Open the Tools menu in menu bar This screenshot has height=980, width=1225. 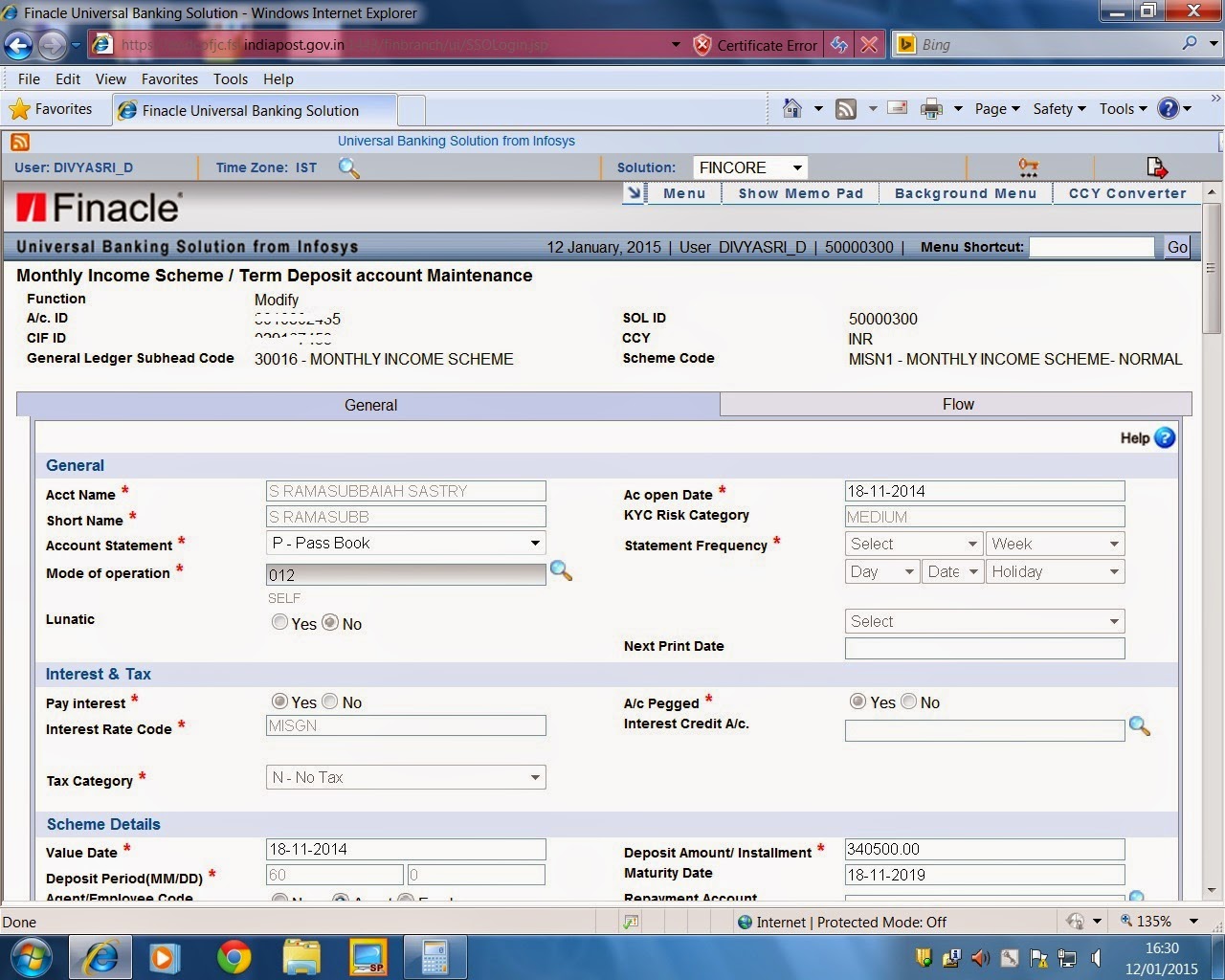coord(231,79)
